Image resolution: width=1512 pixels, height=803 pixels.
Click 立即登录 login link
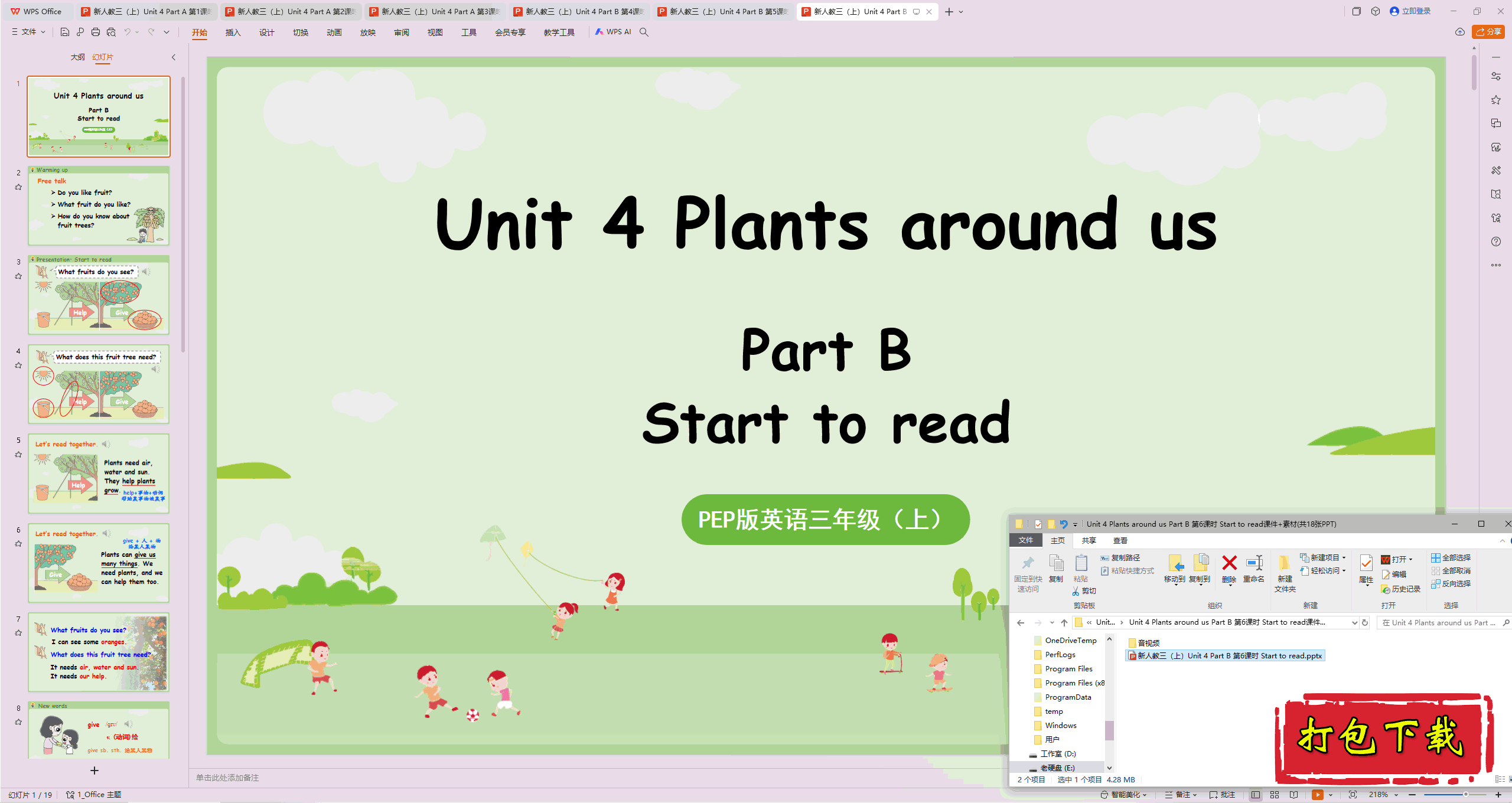coord(1410,11)
